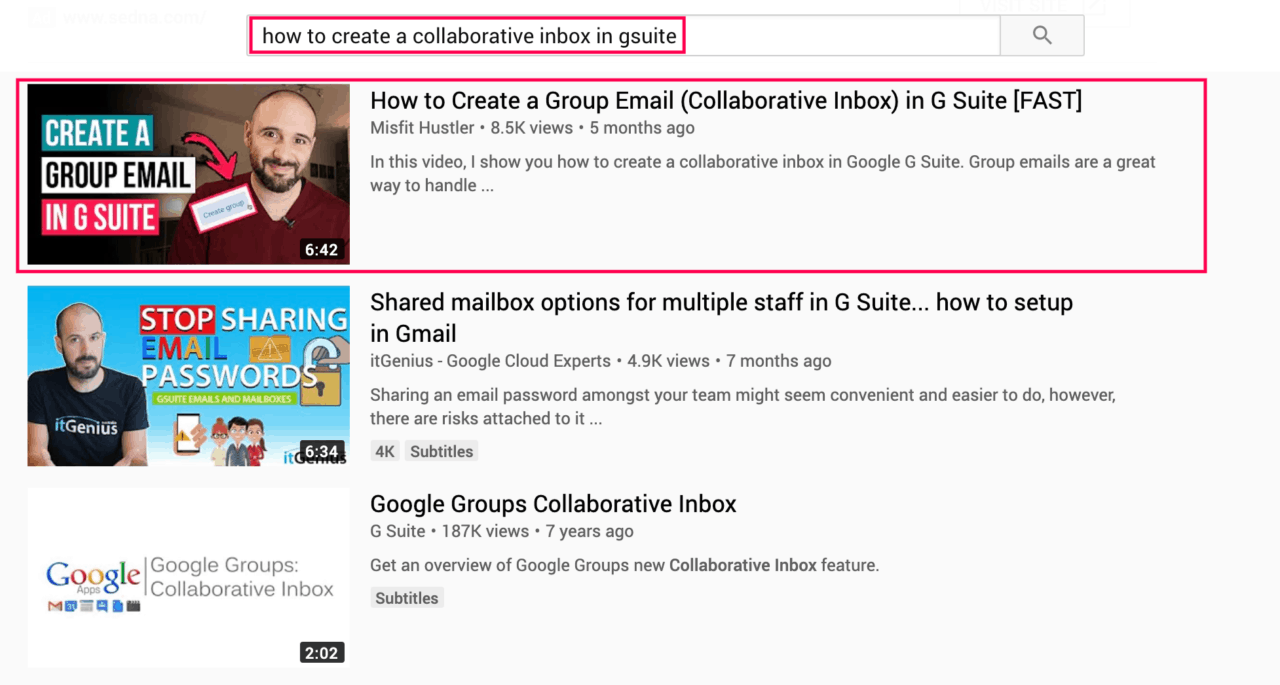The width and height of the screenshot is (1280, 685).
Task: Click Subtitles badge next to 4K badge
Action: pyautogui.click(x=441, y=451)
